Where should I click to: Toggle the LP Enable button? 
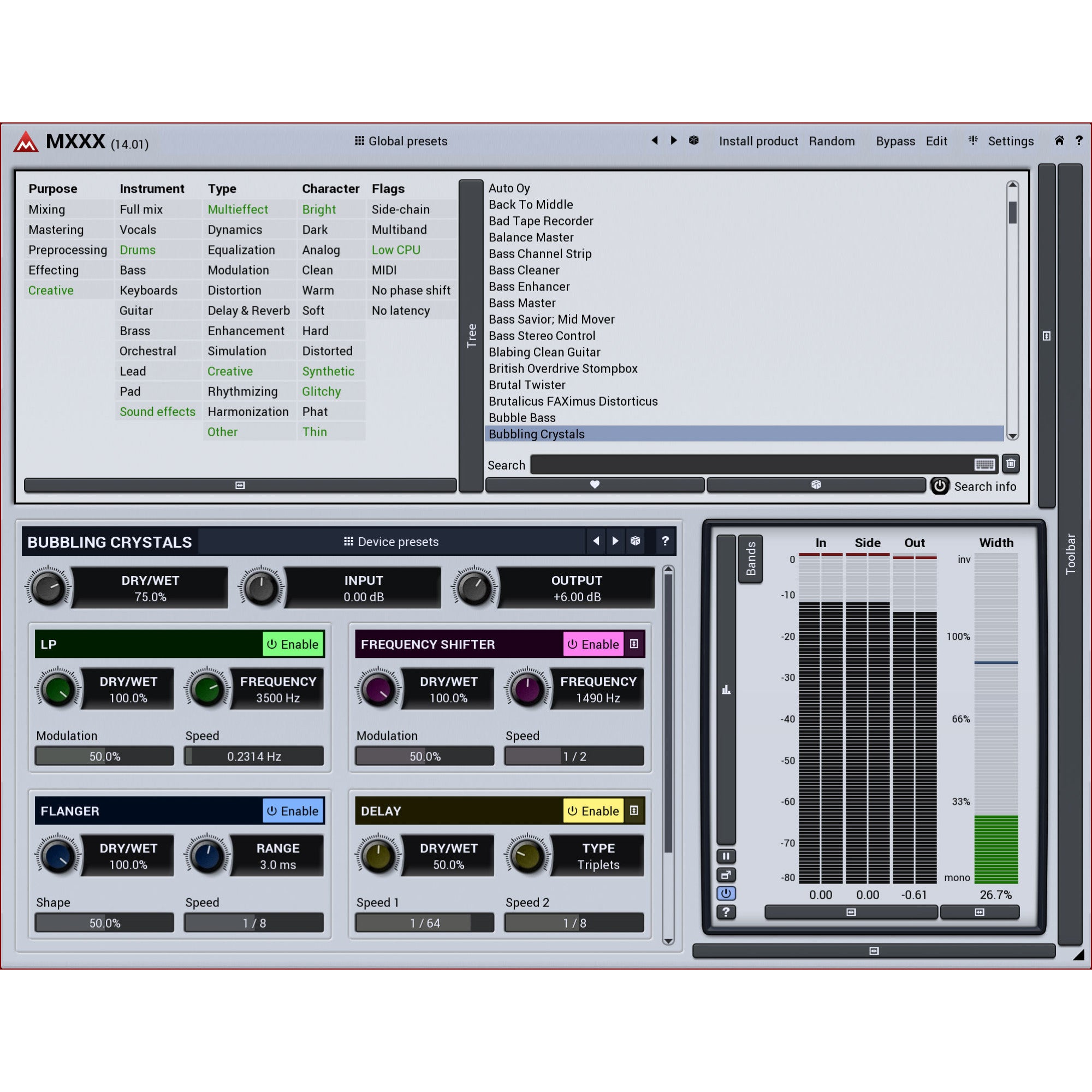pos(293,644)
